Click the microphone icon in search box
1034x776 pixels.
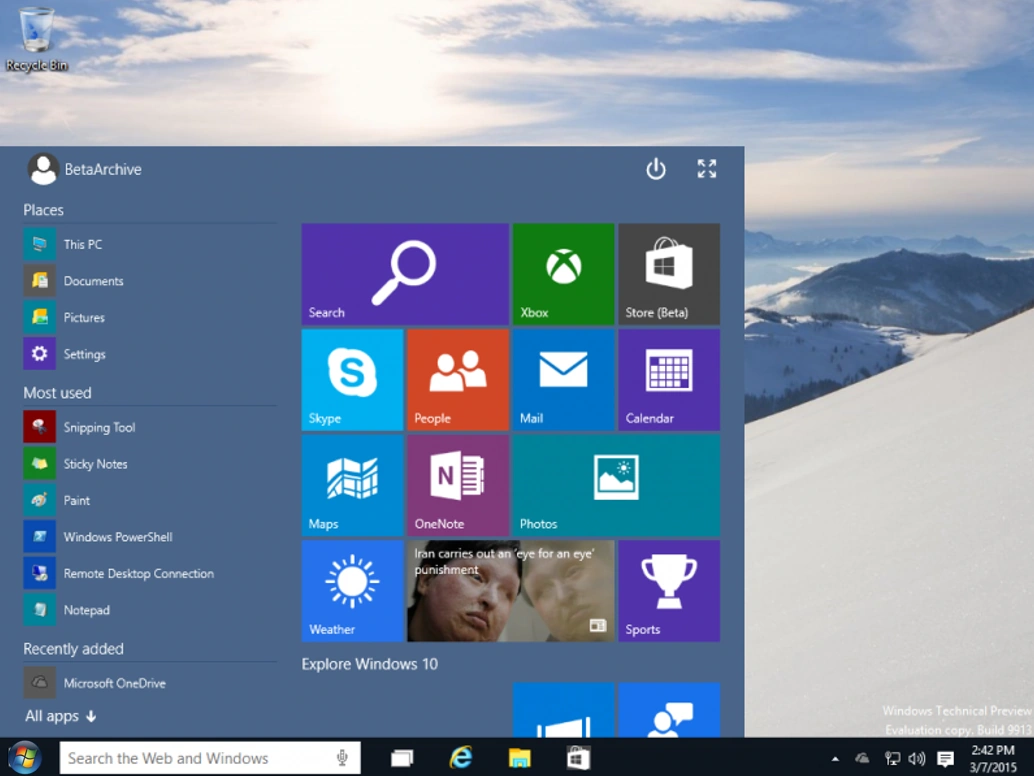click(x=342, y=758)
